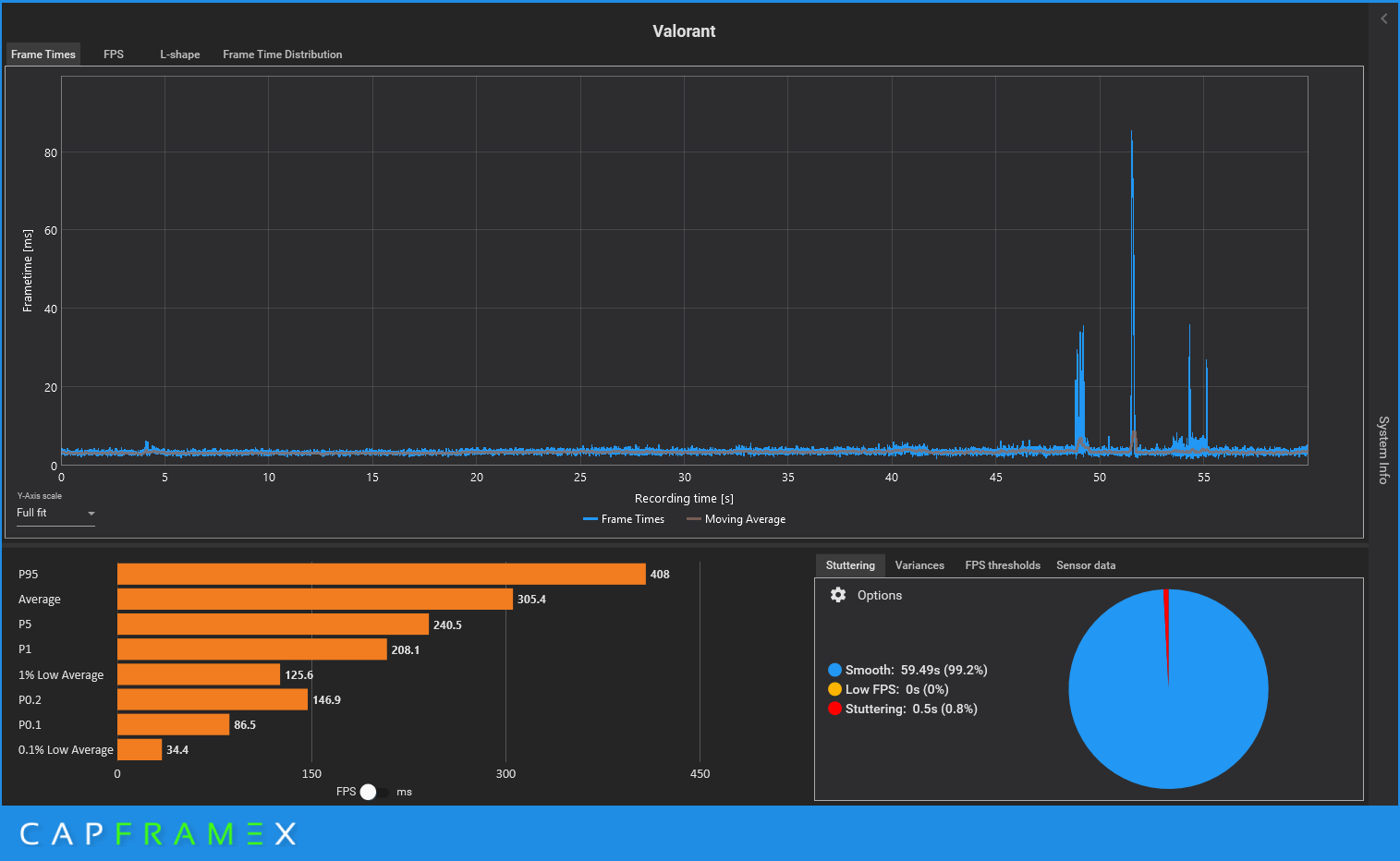
Task: Open the stuttering Options gear icon
Action: pyautogui.click(x=838, y=595)
